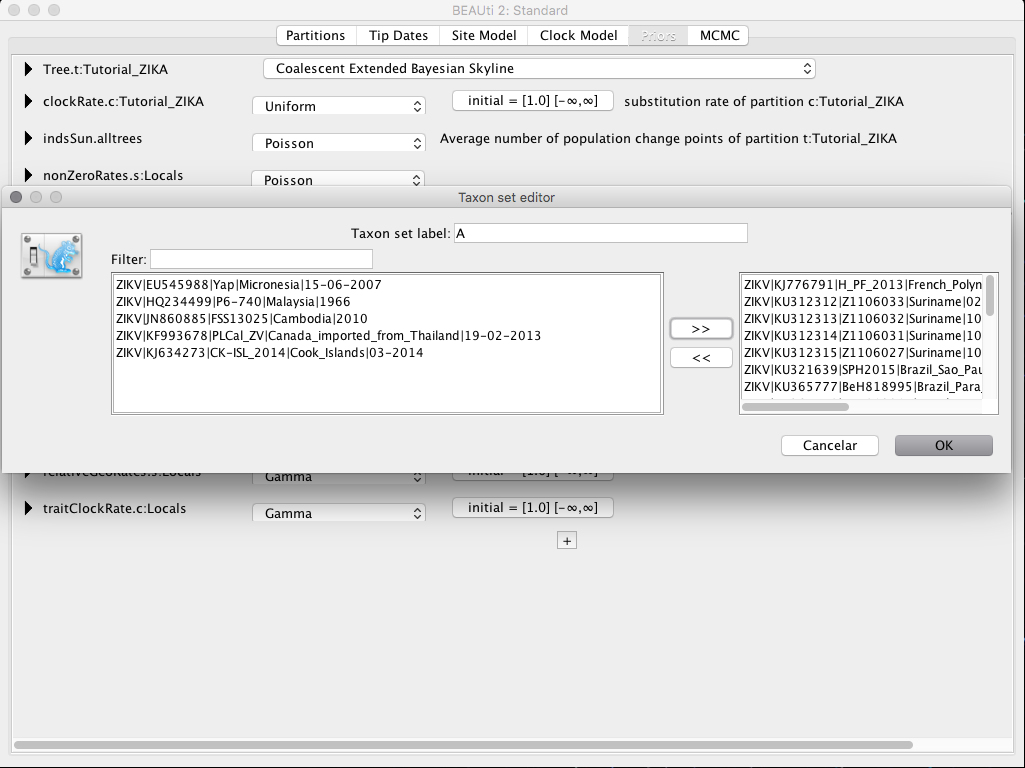The width and height of the screenshot is (1025, 768).
Task: Open the Uniform distribution dropdown for clockRate
Action: point(337,105)
